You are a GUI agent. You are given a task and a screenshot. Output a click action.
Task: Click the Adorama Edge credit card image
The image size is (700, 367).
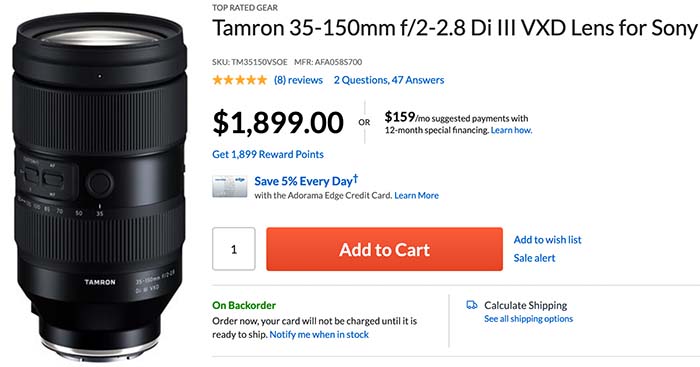tap(229, 186)
